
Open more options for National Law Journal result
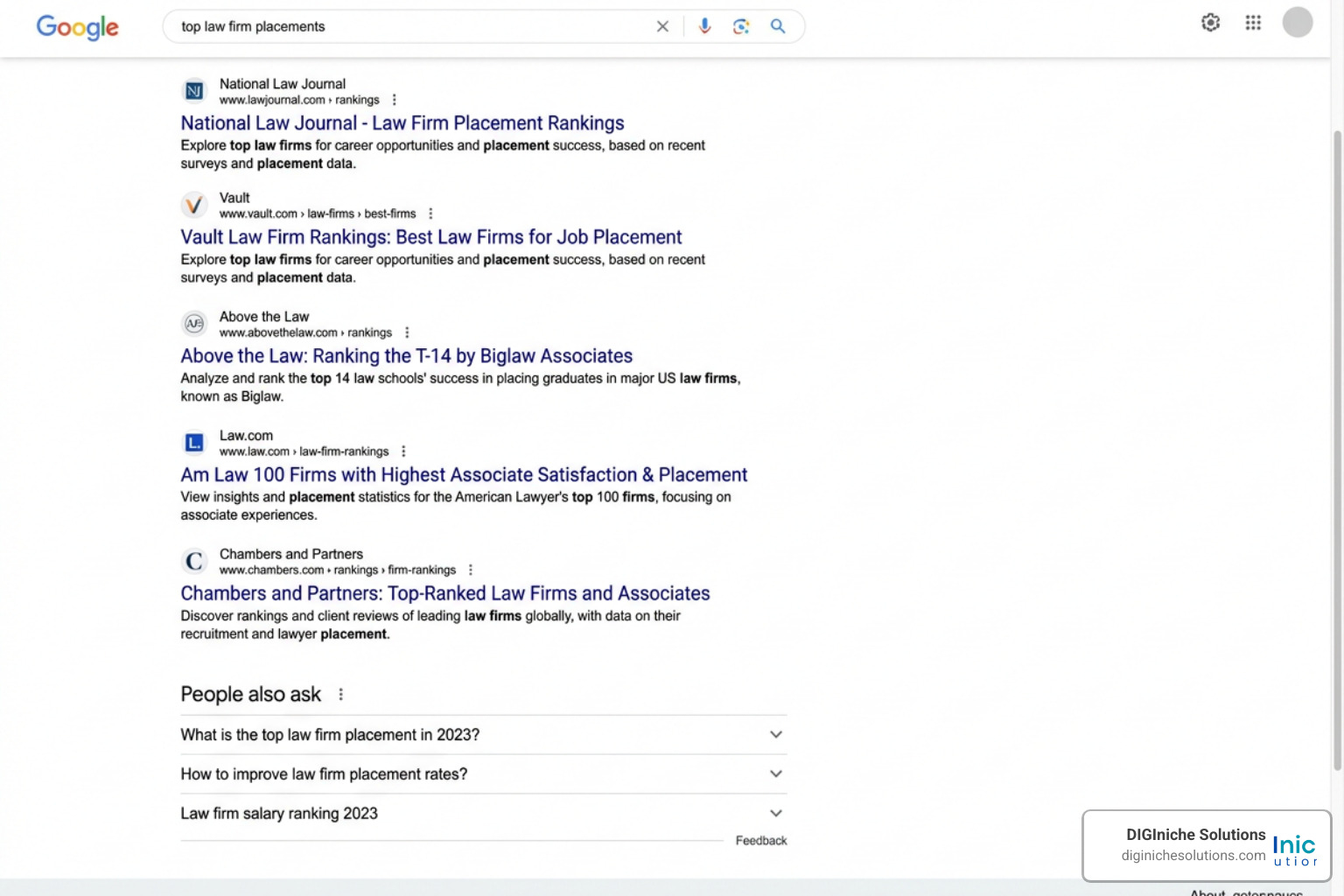(395, 100)
